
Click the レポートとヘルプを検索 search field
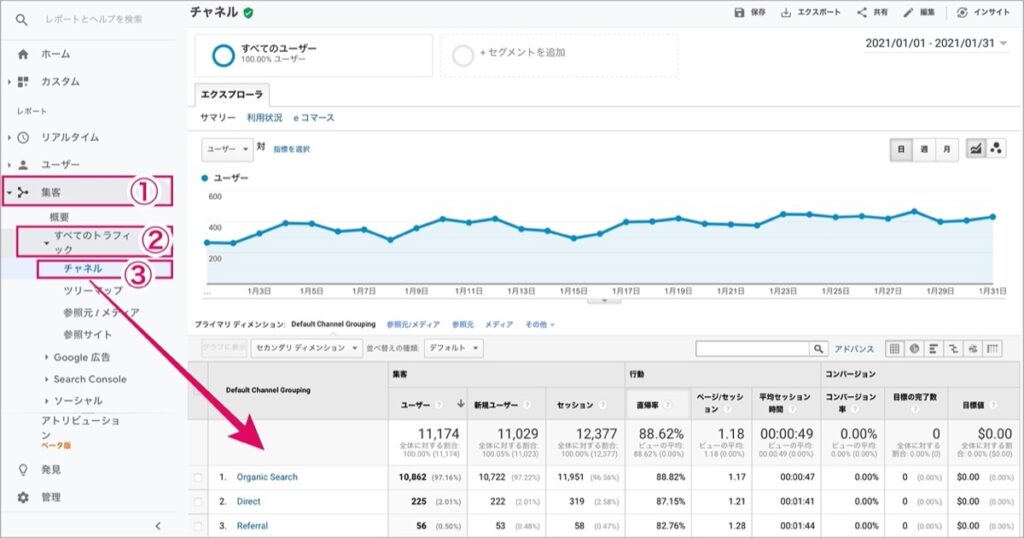(x=93, y=20)
